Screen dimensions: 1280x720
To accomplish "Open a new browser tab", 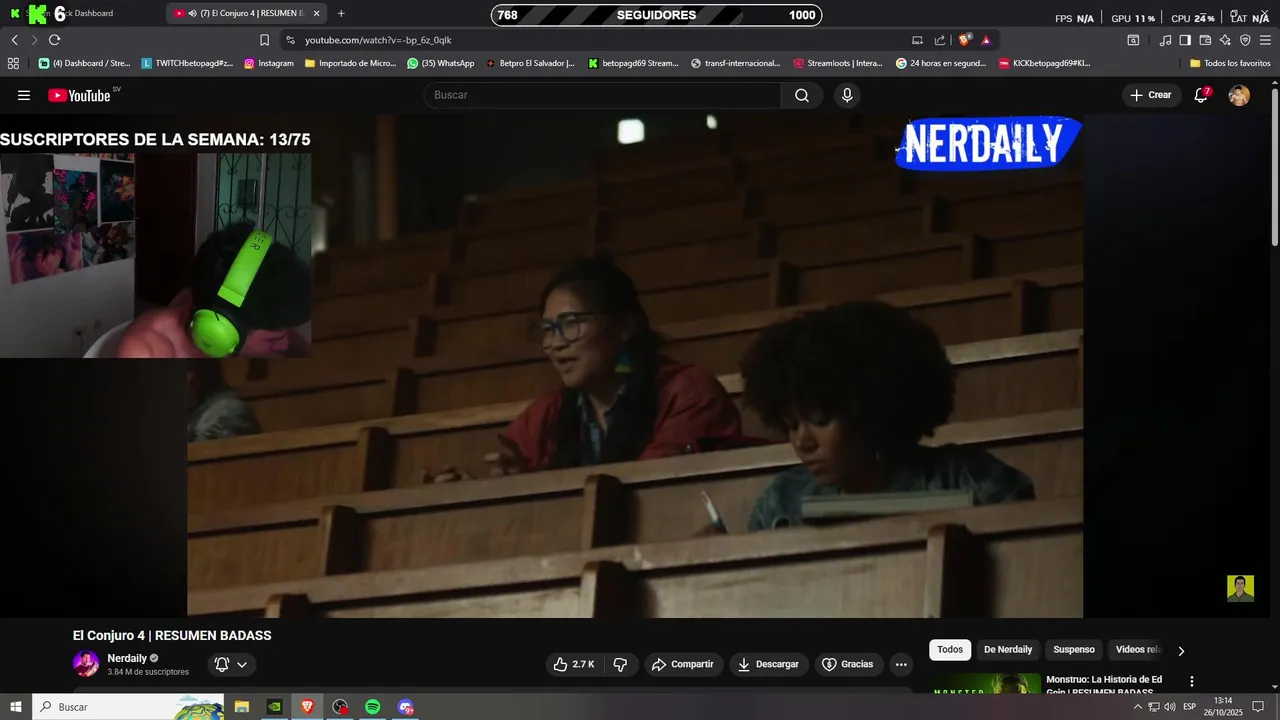I will coord(341,14).
